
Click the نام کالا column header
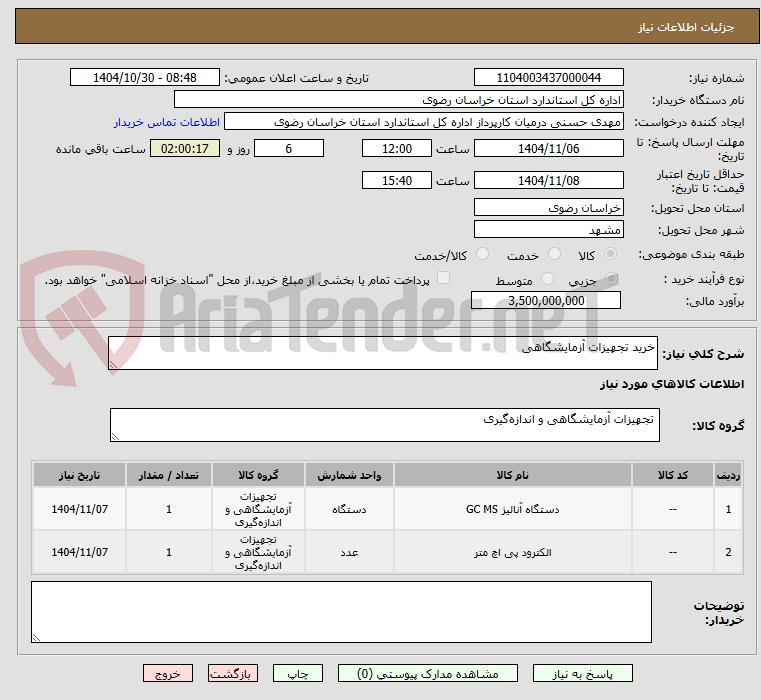[x=513, y=475]
